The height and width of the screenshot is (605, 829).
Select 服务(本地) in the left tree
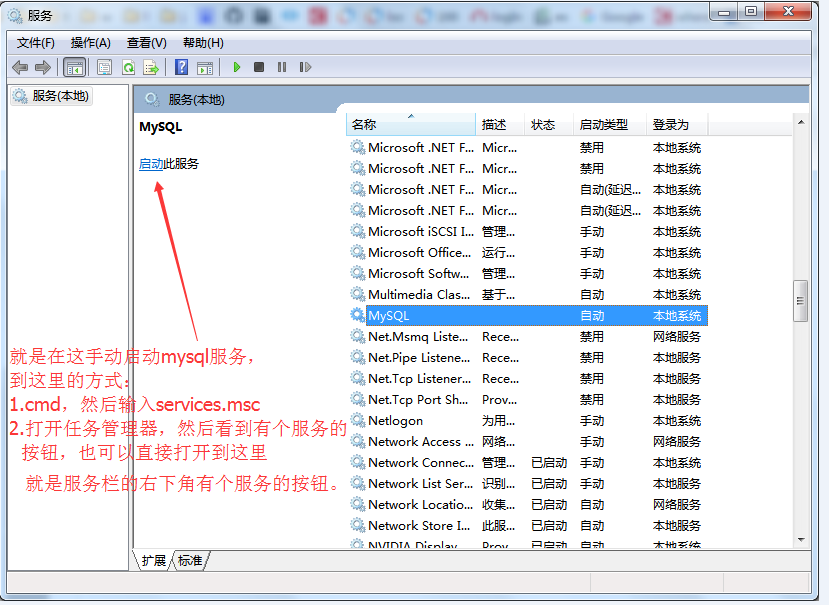pos(52,96)
